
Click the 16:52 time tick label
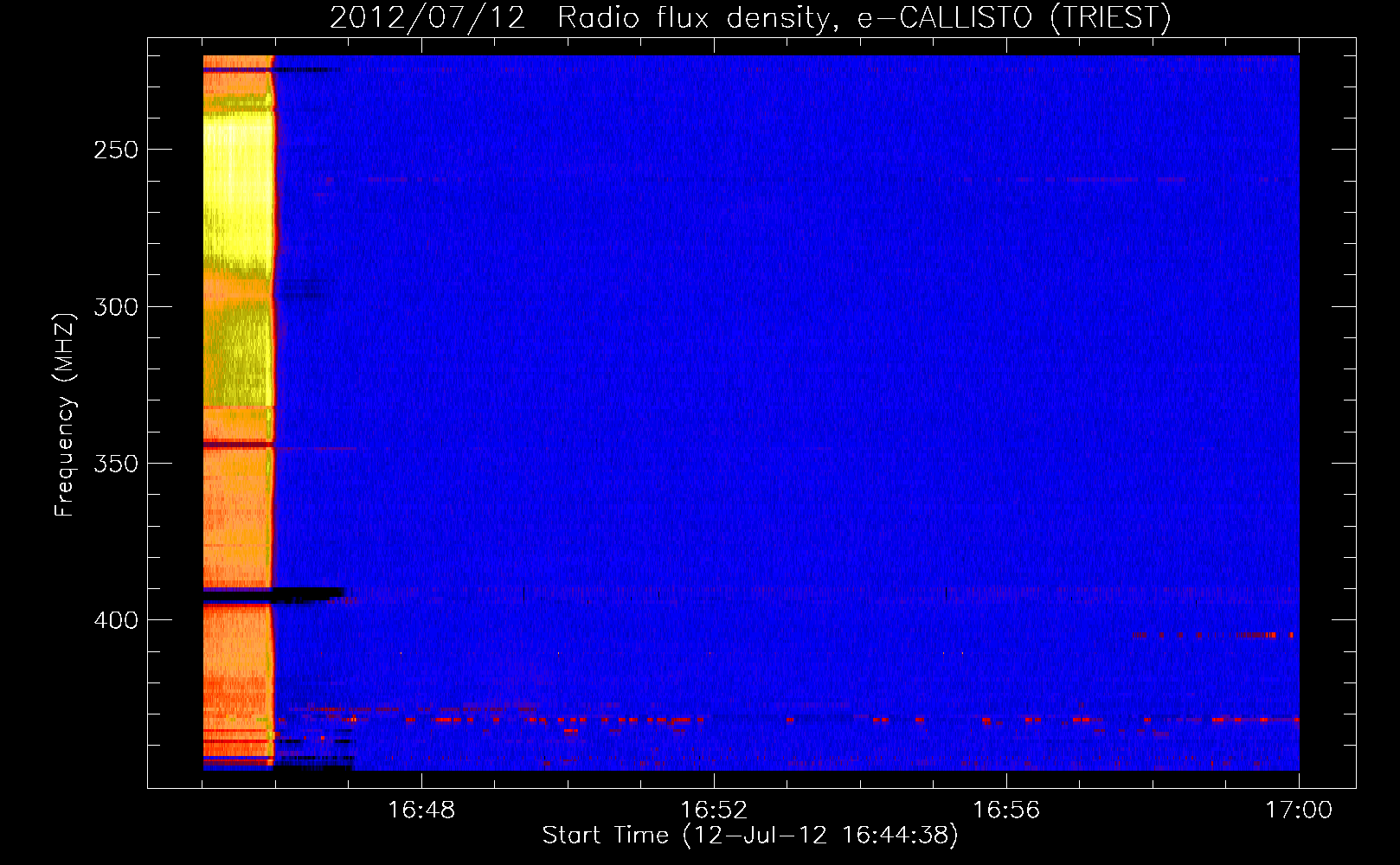(x=714, y=811)
